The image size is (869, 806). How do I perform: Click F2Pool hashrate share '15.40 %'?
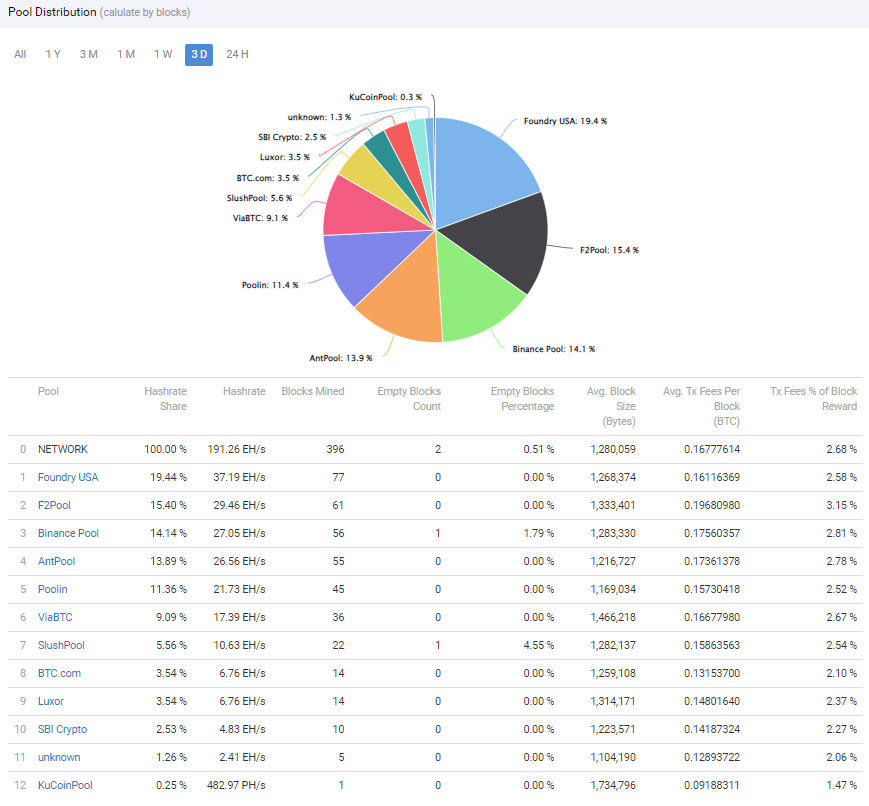[x=168, y=506]
